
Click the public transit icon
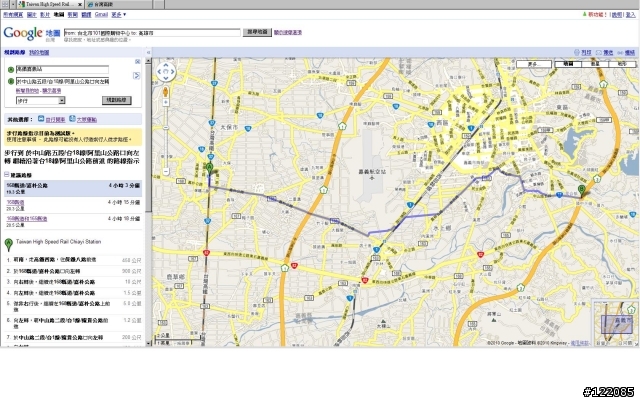(72, 119)
